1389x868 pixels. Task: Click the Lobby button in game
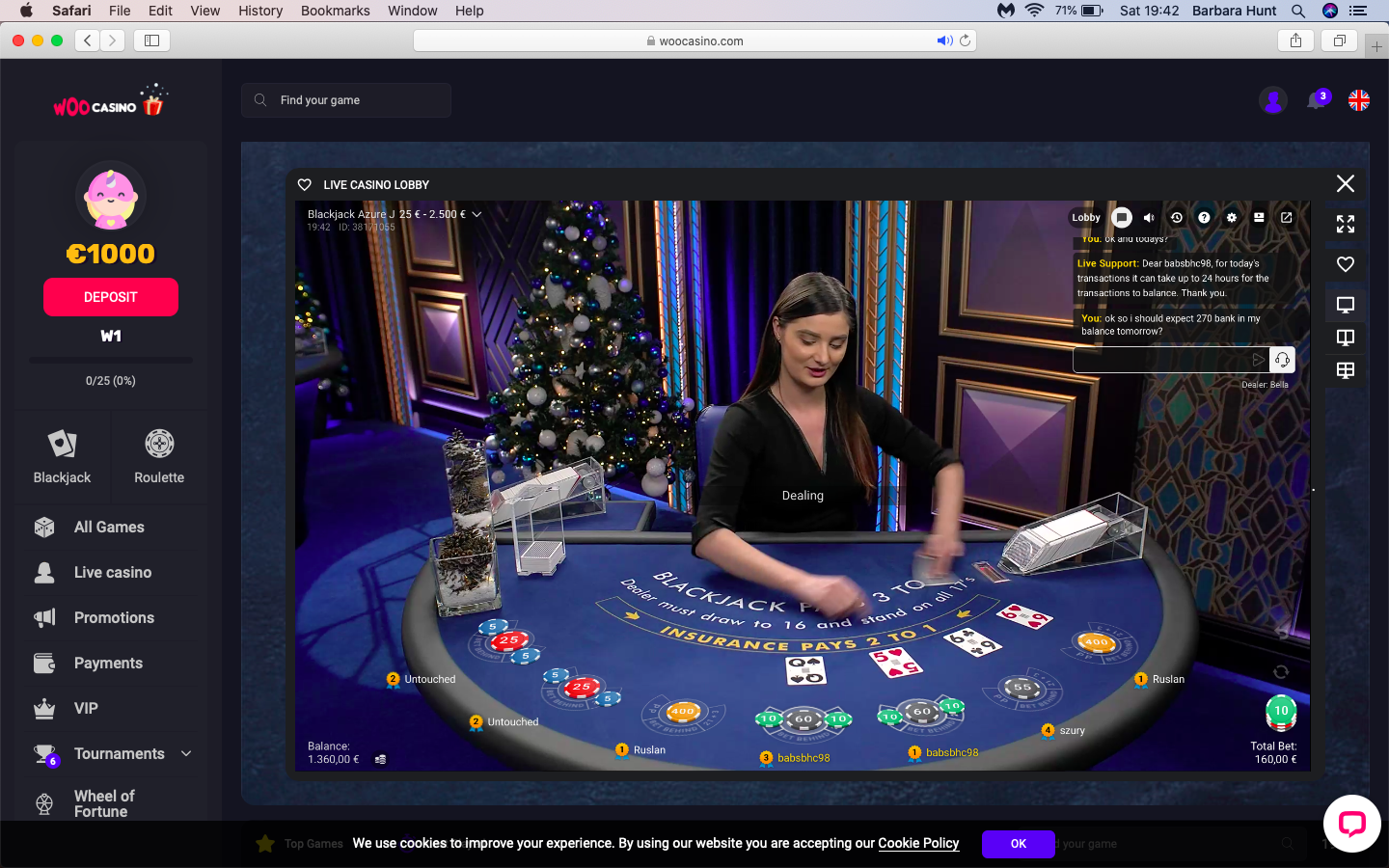(1086, 218)
